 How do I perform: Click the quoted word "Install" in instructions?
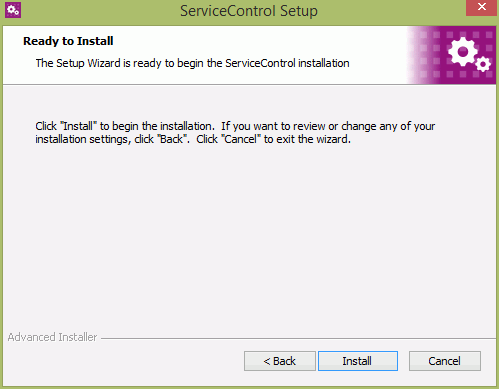[78, 126]
